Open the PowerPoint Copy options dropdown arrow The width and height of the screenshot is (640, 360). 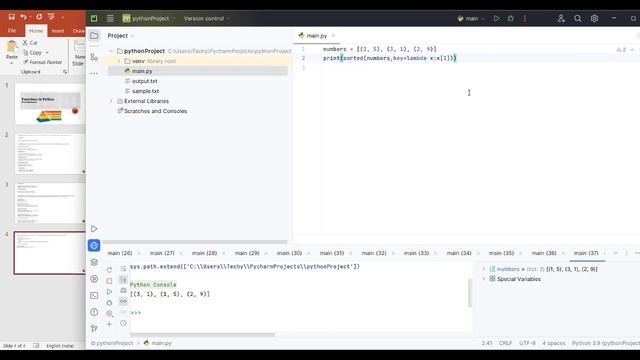point(47,53)
